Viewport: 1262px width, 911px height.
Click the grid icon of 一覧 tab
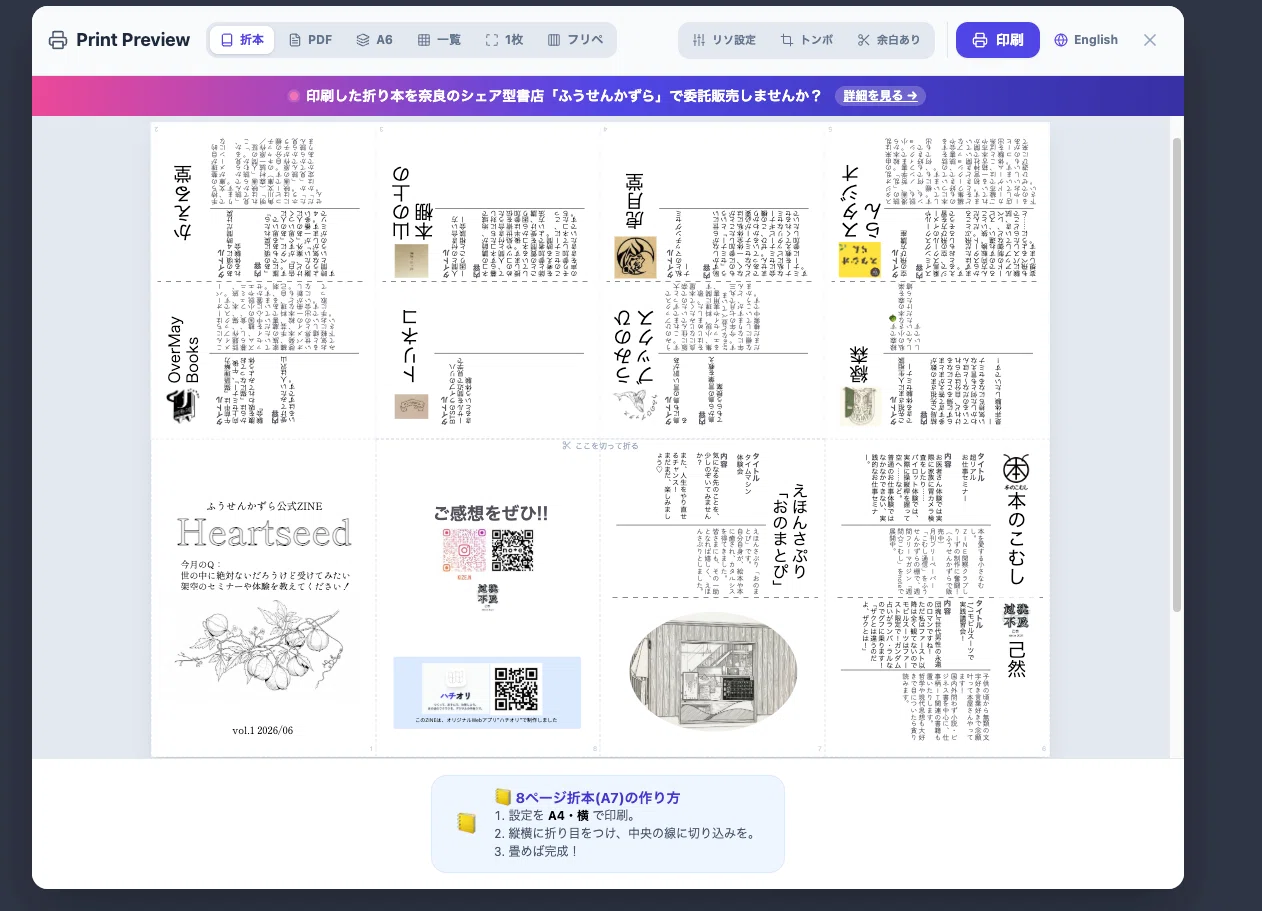(424, 40)
